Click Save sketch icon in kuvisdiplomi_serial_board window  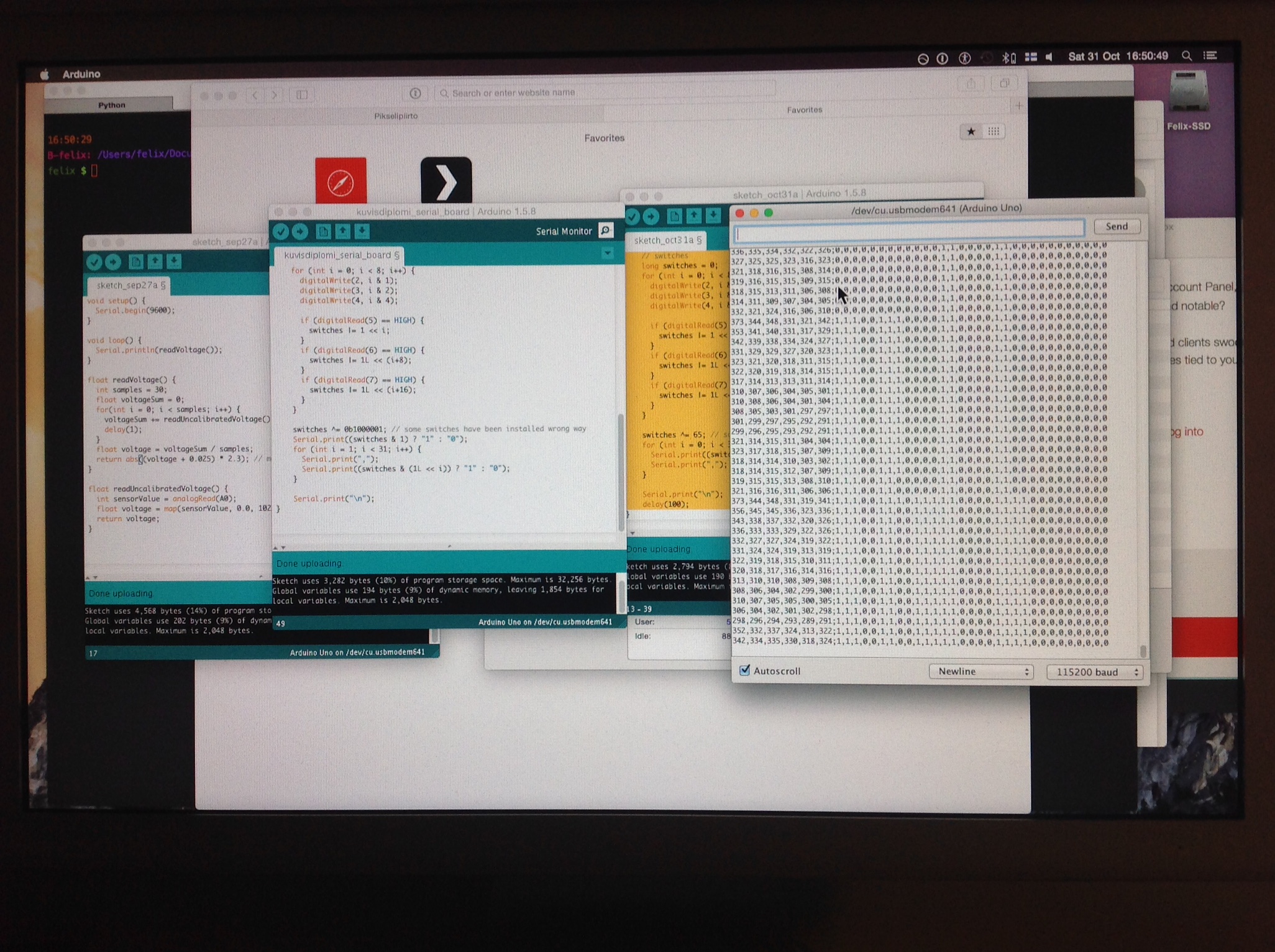click(362, 232)
